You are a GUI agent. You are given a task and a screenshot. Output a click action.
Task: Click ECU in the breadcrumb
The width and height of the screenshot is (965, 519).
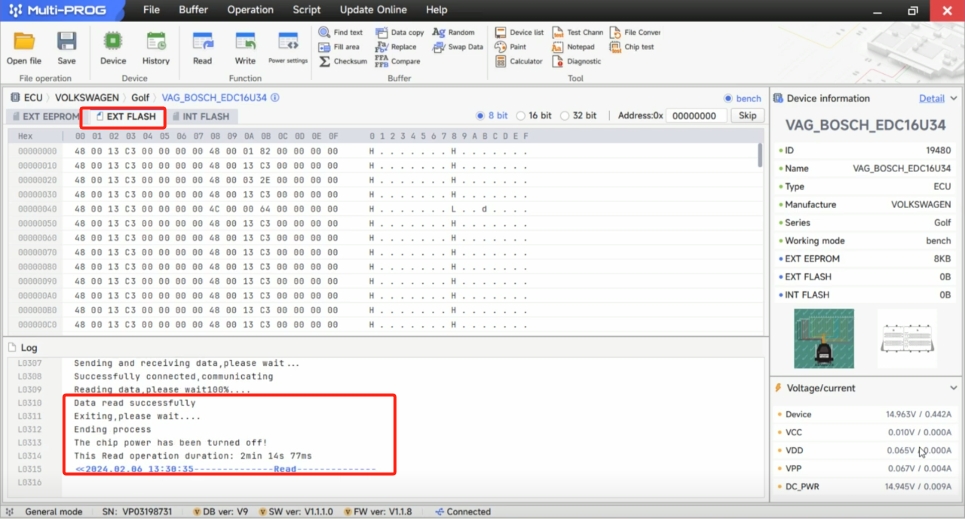(x=33, y=97)
